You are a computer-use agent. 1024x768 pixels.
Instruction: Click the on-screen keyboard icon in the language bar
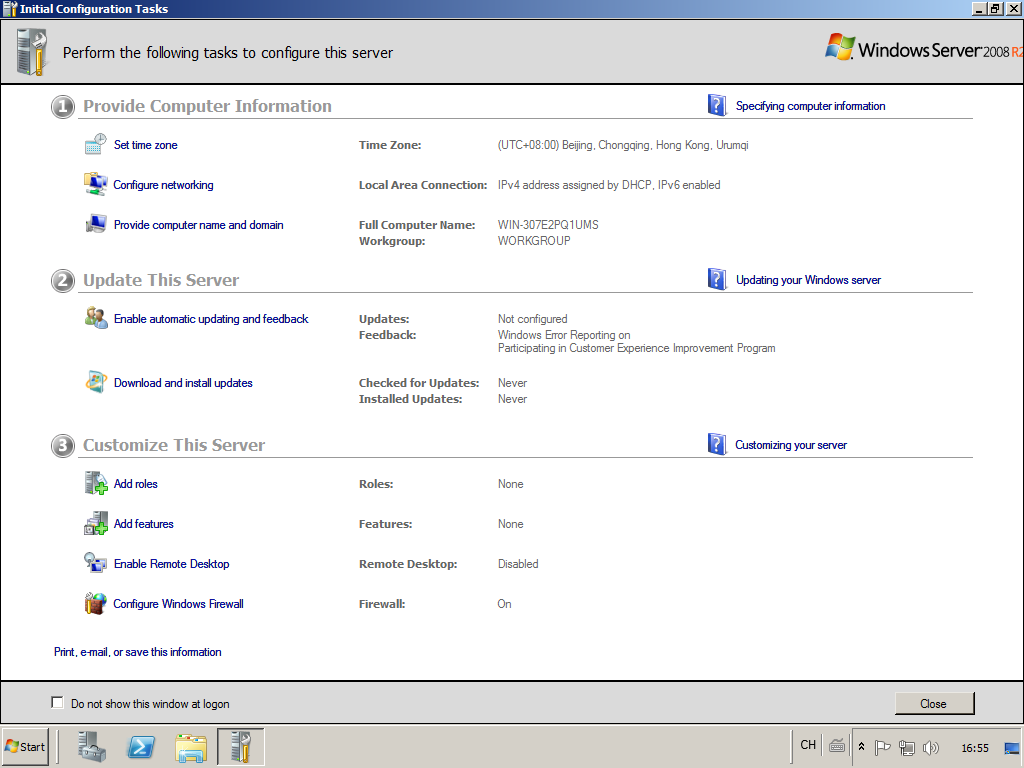(837, 745)
